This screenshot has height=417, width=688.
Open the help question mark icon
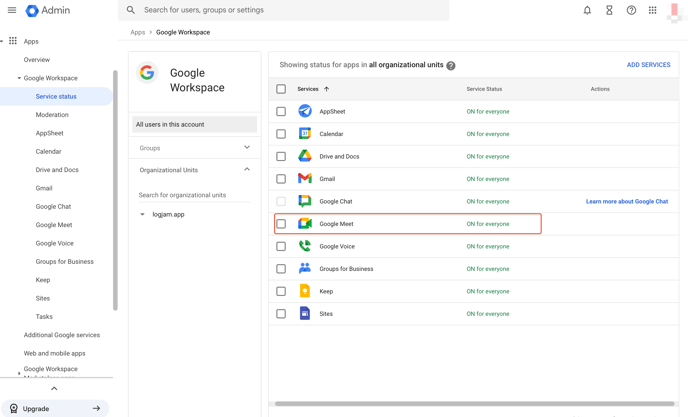(631, 10)
